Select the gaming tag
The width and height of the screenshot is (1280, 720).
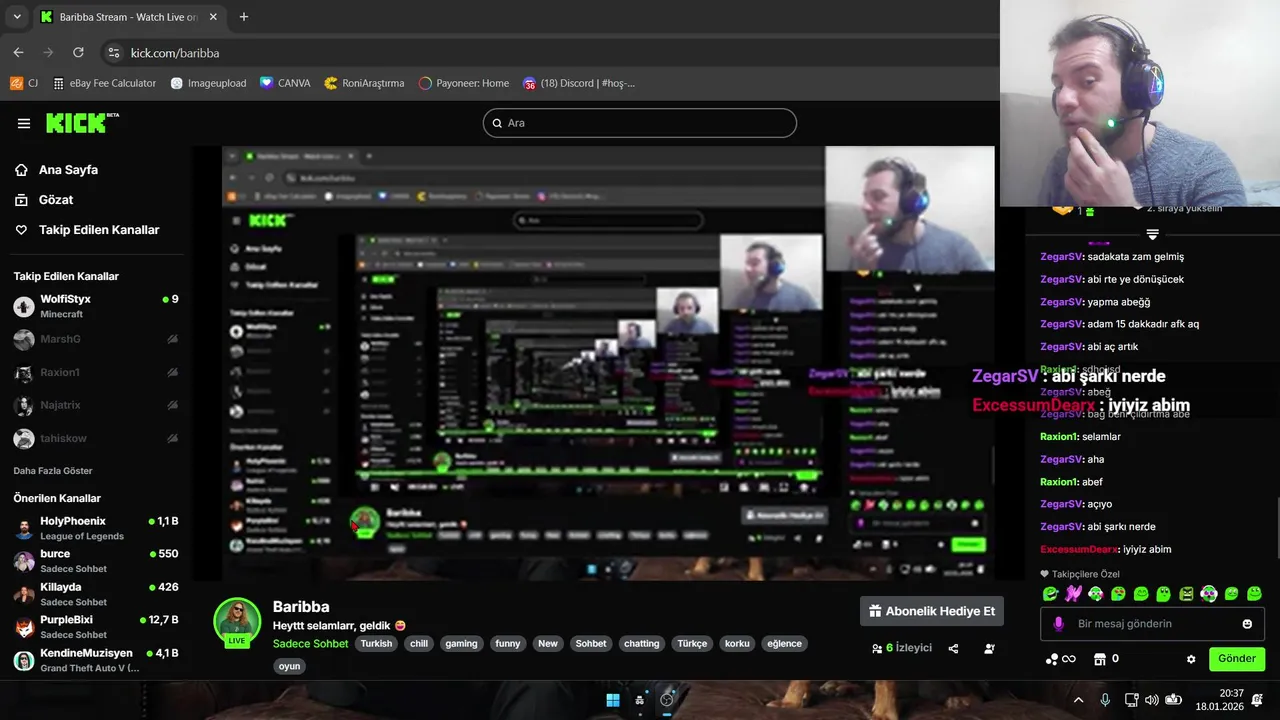[462, 644]
